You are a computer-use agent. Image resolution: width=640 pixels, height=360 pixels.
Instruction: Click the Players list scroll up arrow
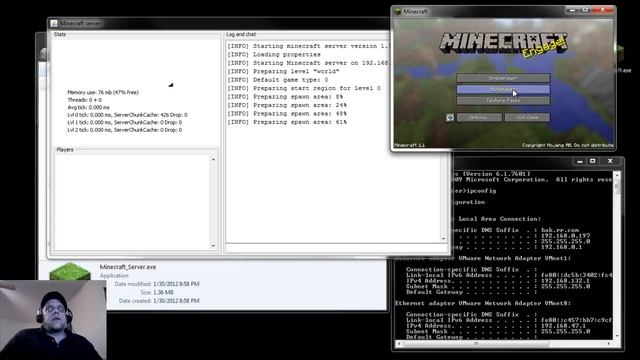point(213,159)
